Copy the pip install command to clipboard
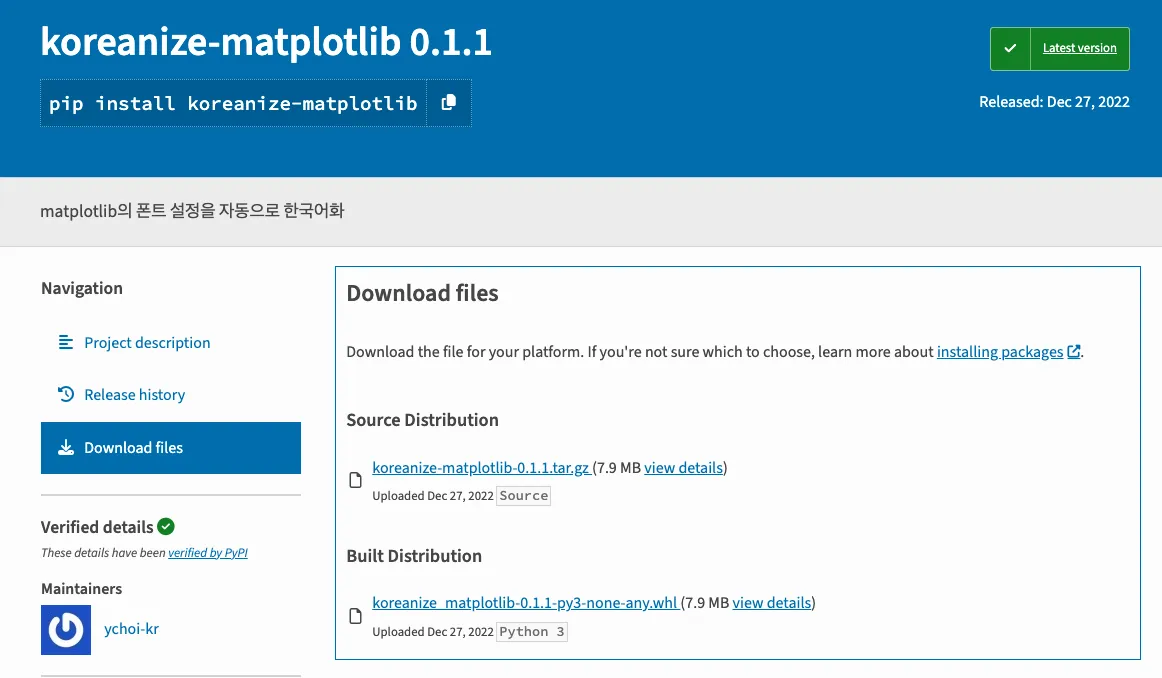This screenshot has width=1162, height=678. click(448, 103)
